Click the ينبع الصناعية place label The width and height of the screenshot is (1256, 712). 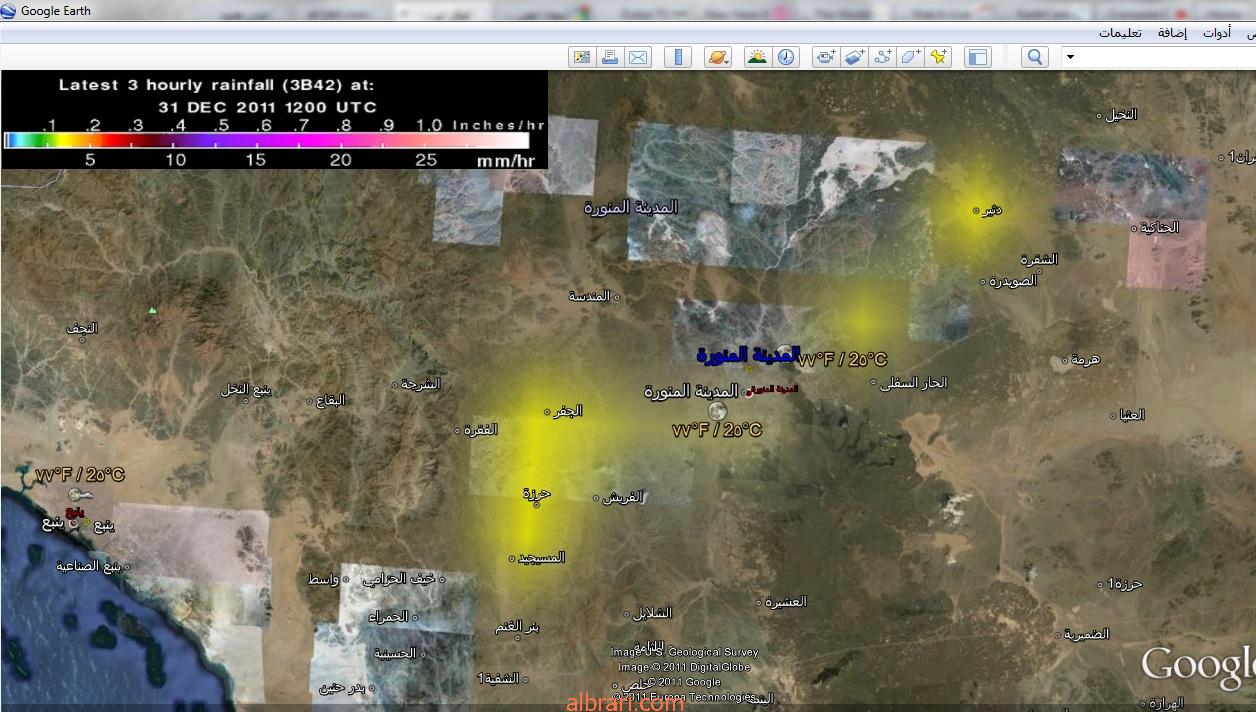click(88, 566)
